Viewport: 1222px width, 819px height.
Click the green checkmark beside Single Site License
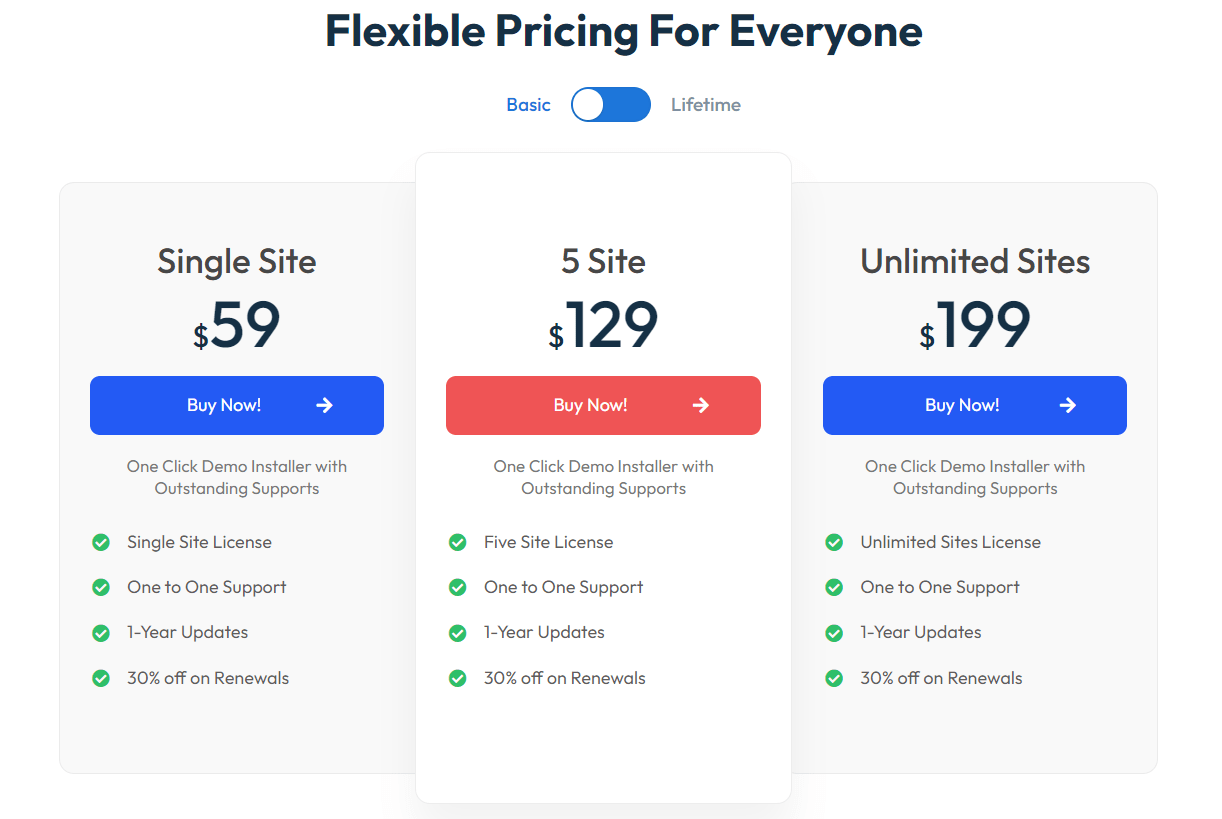pyautogui.click(x=101, y=541)
